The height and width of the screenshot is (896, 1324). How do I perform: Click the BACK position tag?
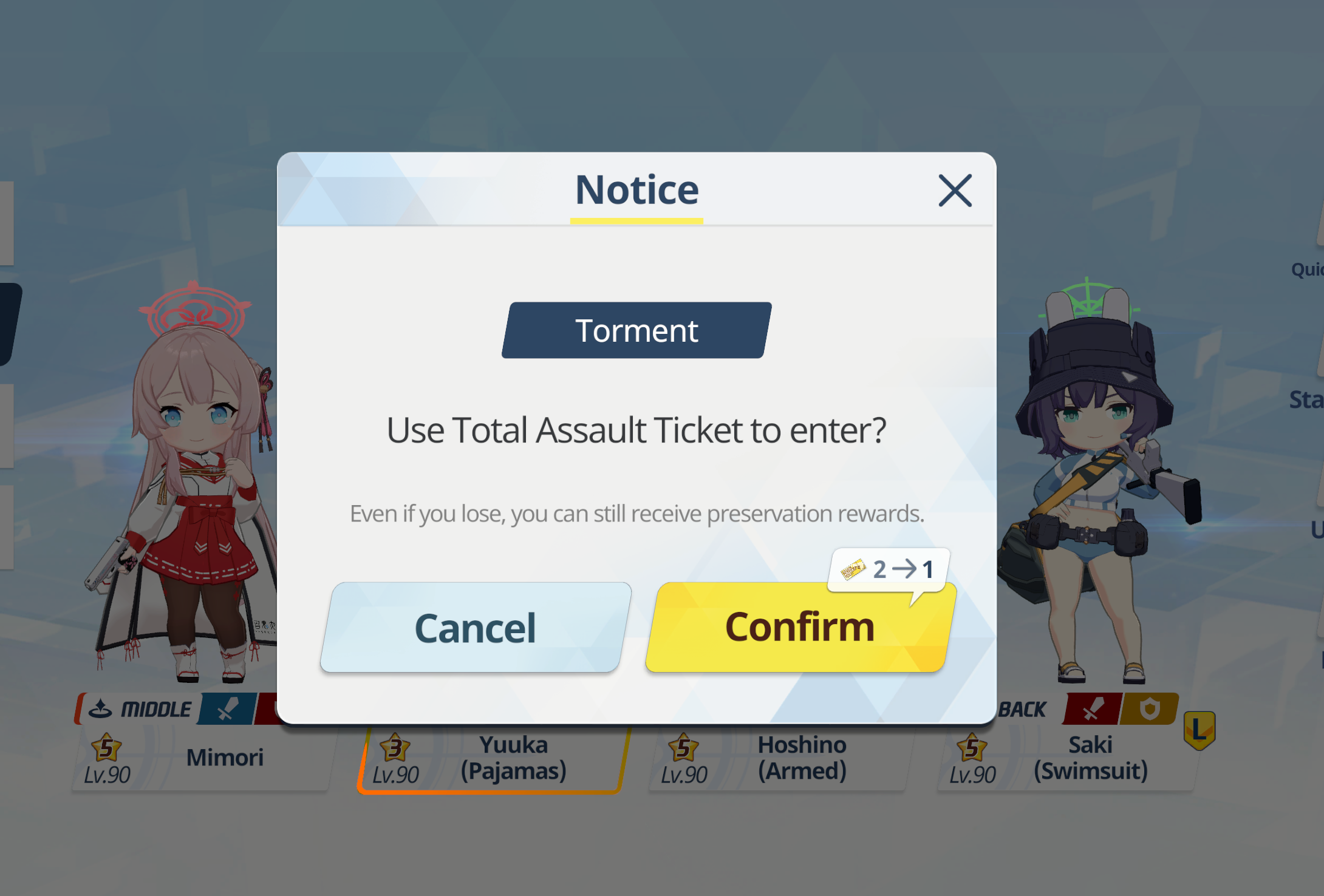pos(1022,709)
